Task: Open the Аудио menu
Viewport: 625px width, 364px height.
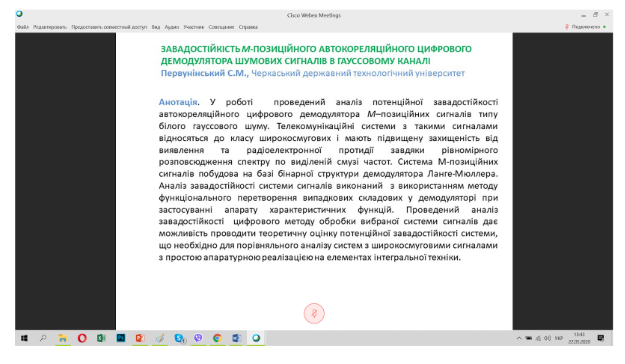Action: tap(172, 27)
